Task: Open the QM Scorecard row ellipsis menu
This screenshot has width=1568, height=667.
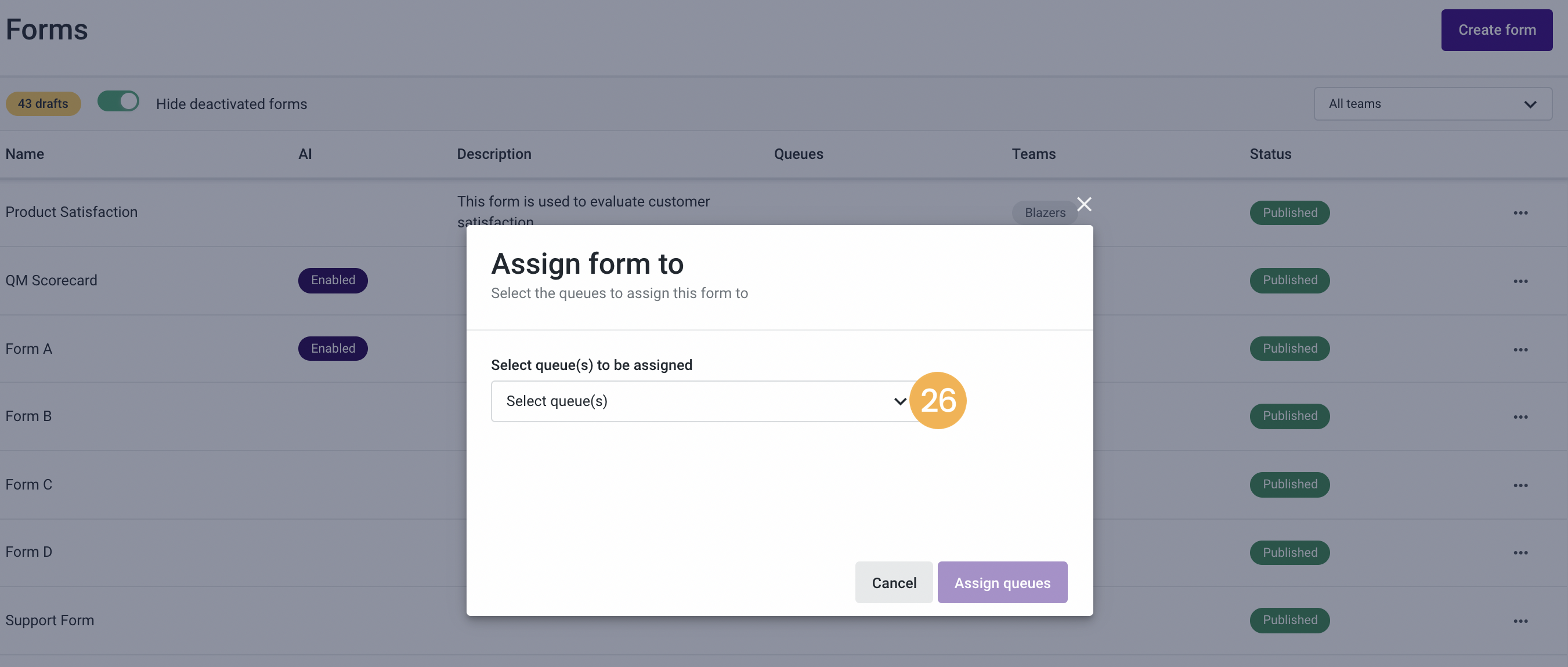Action: tap(1520, 281)
